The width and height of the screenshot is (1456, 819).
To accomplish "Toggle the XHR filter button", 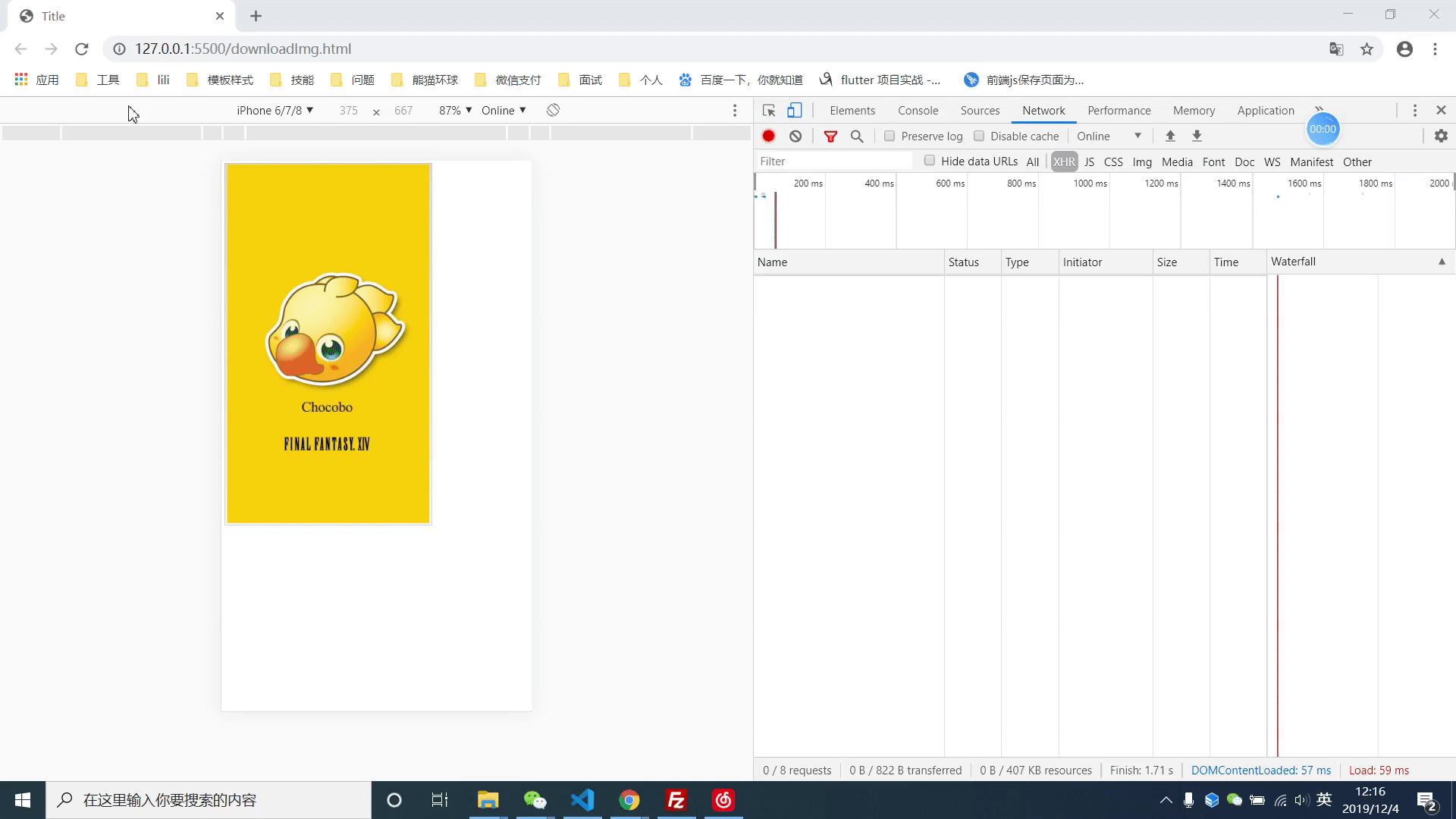I will 1063,162.
